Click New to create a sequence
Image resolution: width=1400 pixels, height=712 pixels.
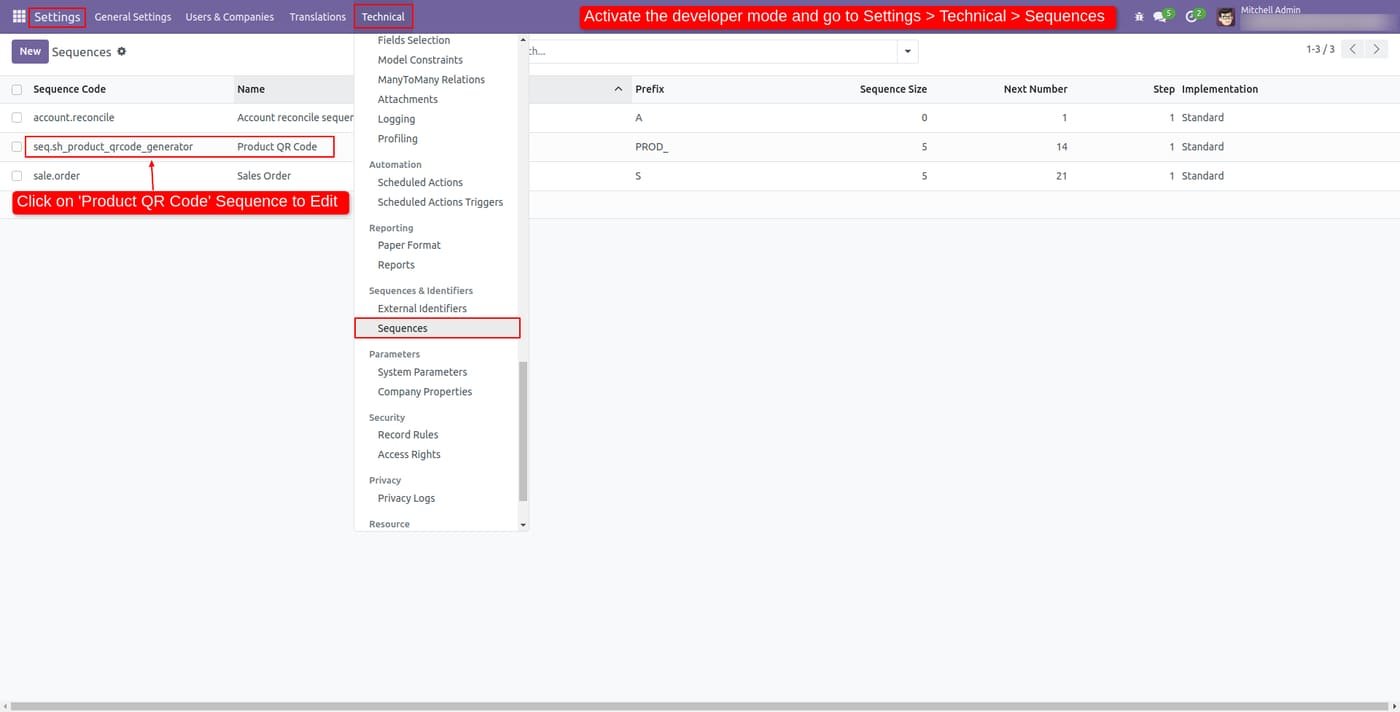[x=30, y=51]
